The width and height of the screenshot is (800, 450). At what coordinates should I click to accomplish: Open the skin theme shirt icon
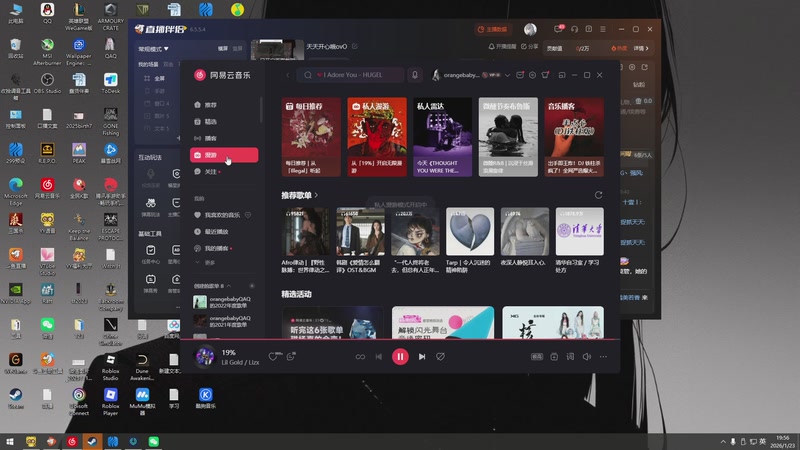click(x=545, y=75)
